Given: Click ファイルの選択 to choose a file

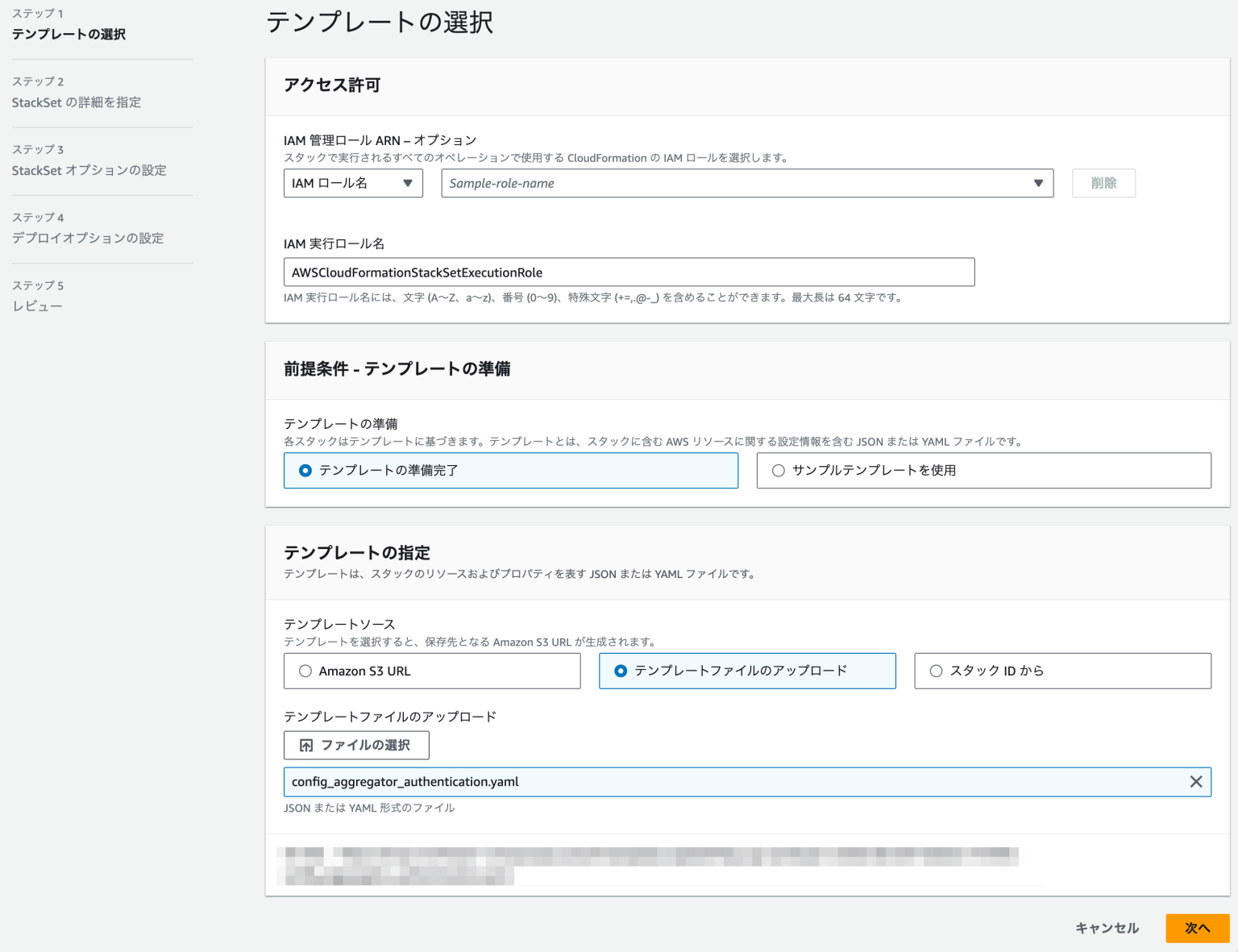Looking at the screenshot, I should [356, 745].
